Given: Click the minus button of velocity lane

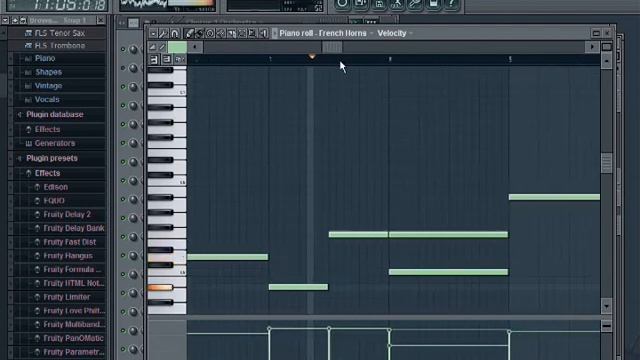Looking at the screenshot, I should coord(607,326).
